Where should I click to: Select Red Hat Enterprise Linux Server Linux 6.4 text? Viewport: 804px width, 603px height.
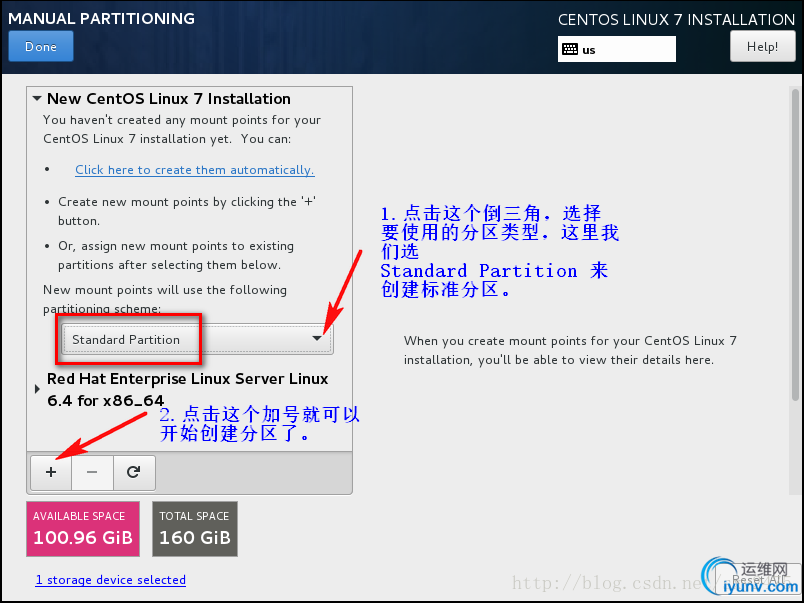click(x=188, y=390)
